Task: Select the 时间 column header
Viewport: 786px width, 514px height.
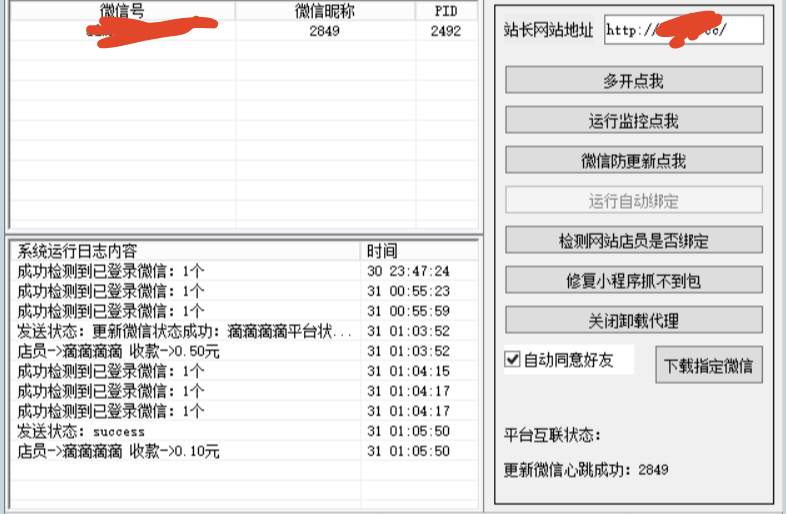Action: click(x=419, y=251)
